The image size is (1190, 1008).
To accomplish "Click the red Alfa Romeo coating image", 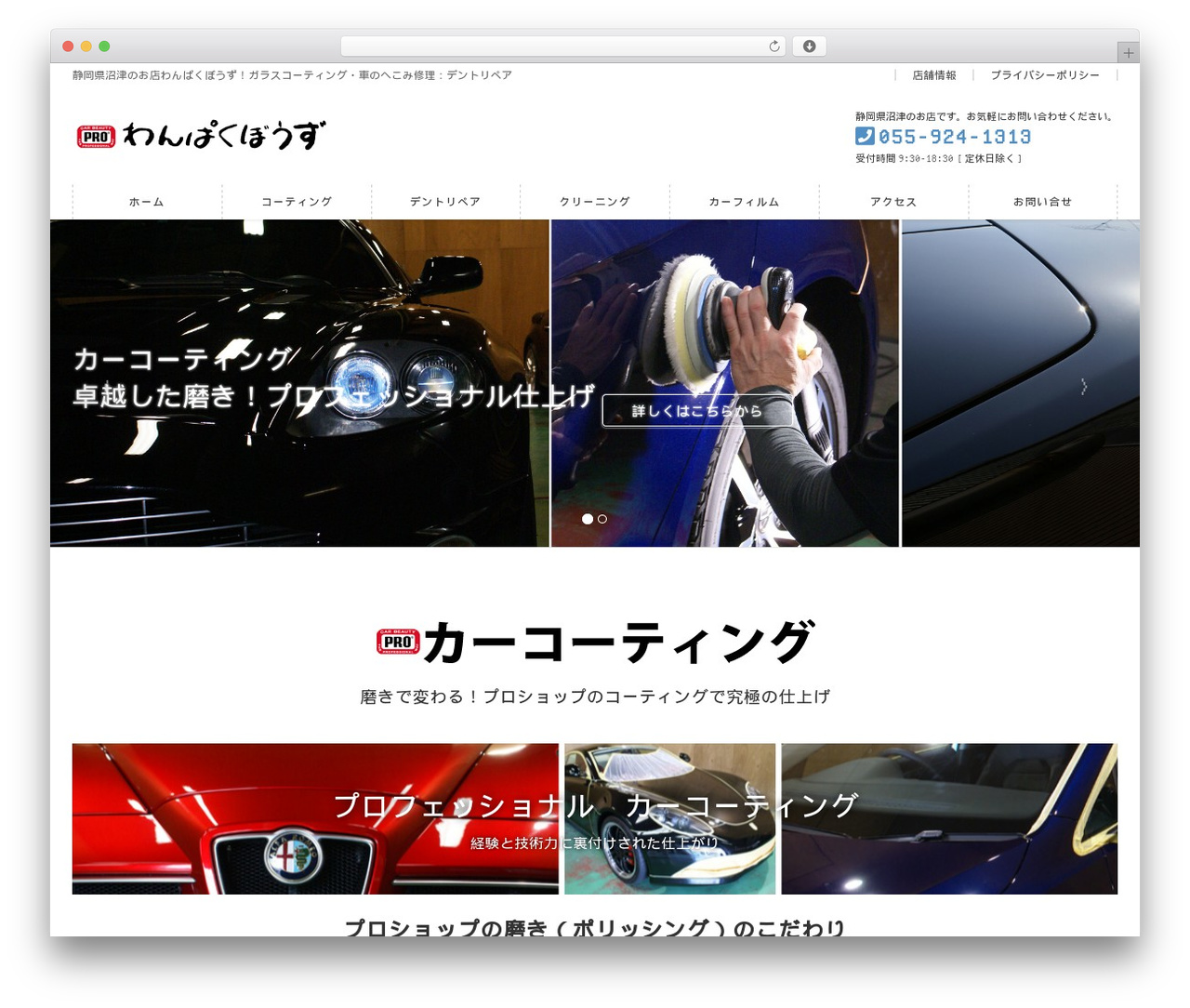I will pyautogui.click(x=315, y=818).
